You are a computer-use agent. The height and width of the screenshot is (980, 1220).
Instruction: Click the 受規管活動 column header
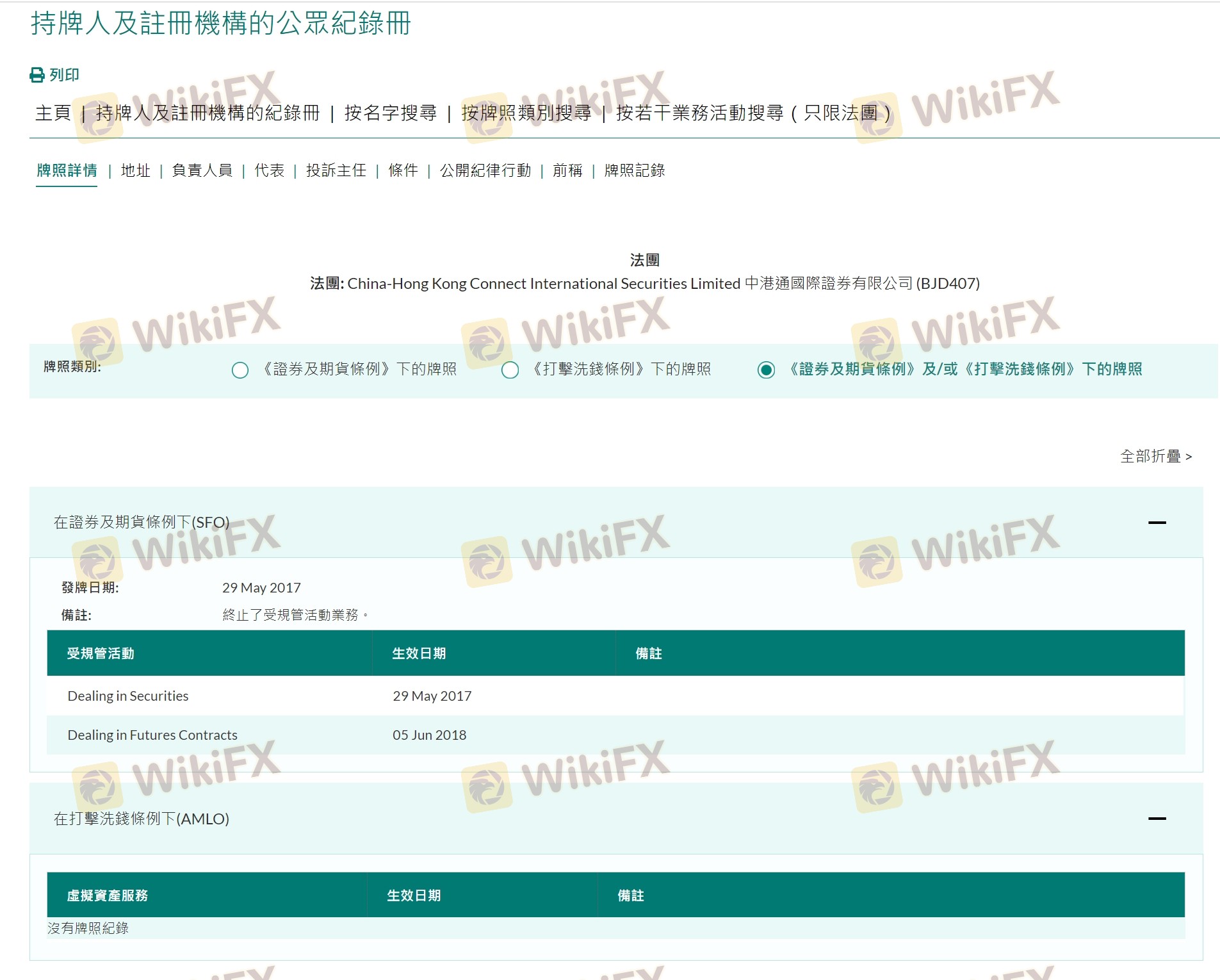tap(101, 653)
